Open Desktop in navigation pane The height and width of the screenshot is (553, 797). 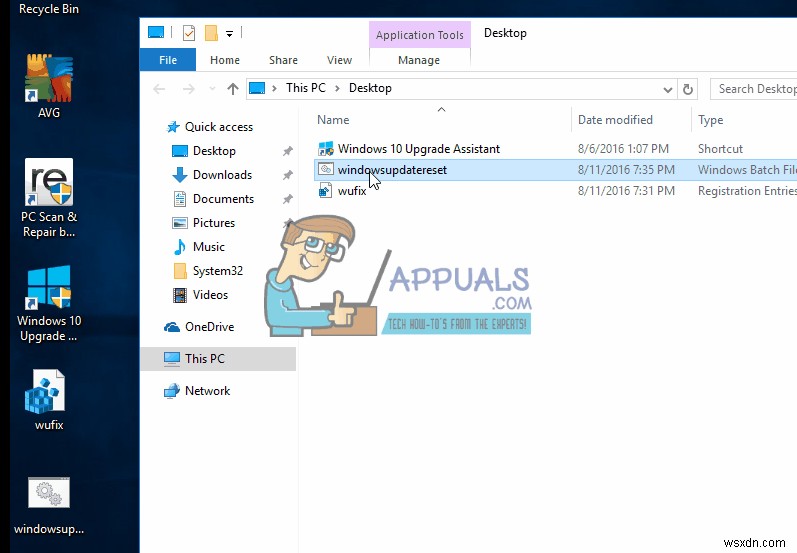[214, 151]
